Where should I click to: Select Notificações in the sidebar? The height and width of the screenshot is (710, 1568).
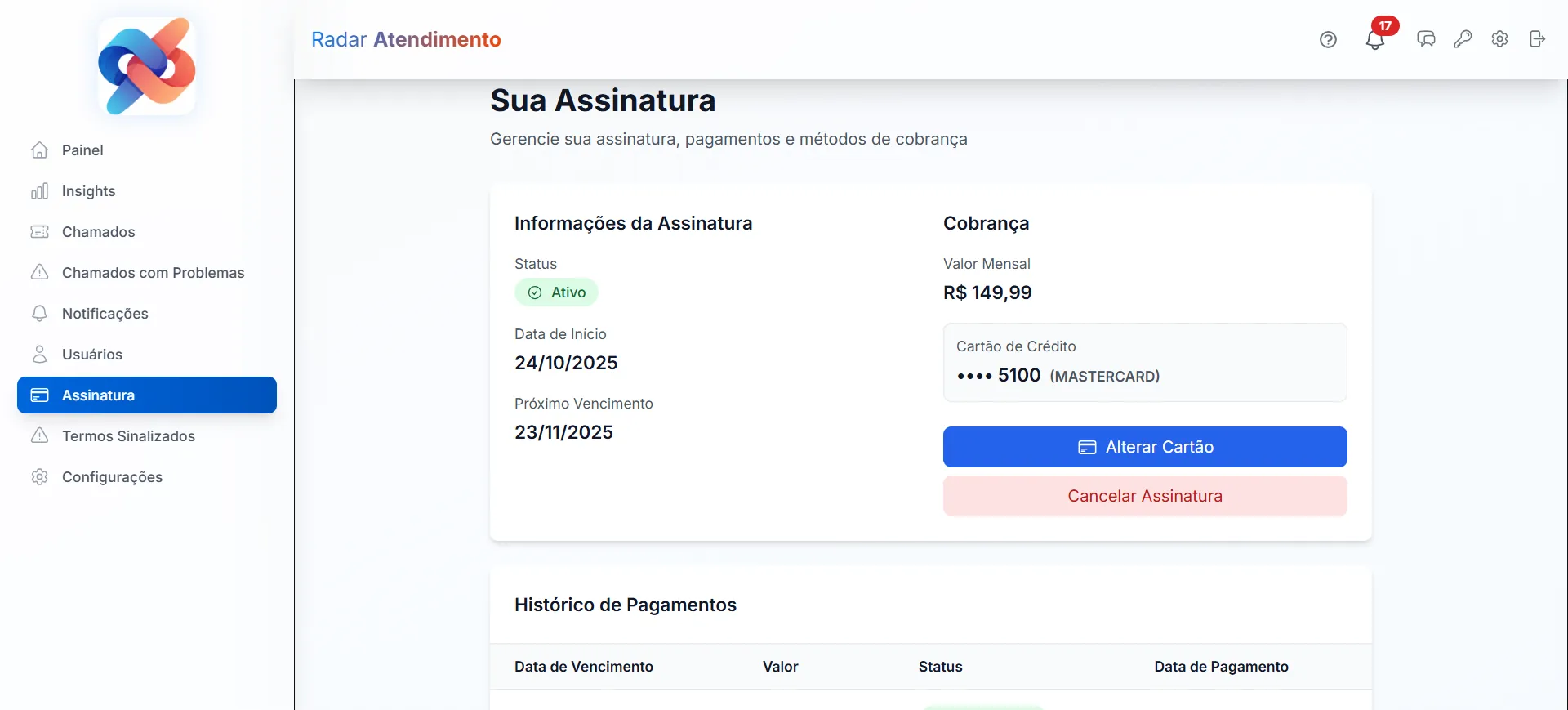(105, 314)
